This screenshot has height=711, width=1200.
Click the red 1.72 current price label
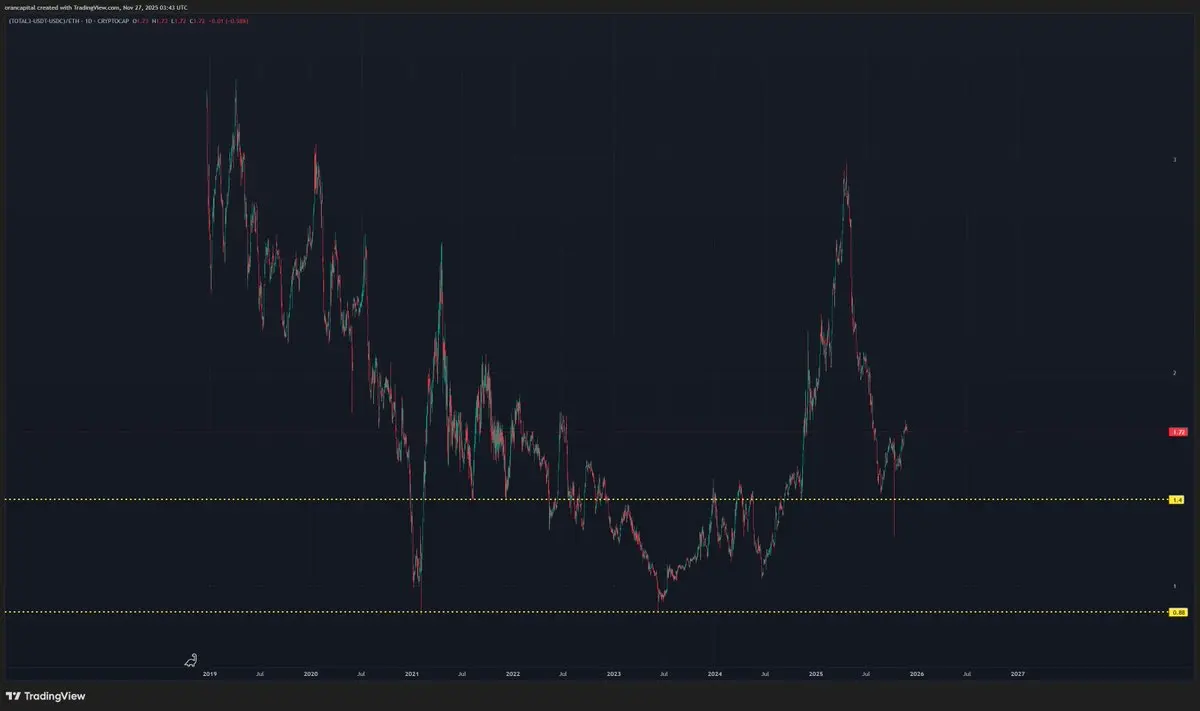pyautogui.click(x=1178, y=432)
